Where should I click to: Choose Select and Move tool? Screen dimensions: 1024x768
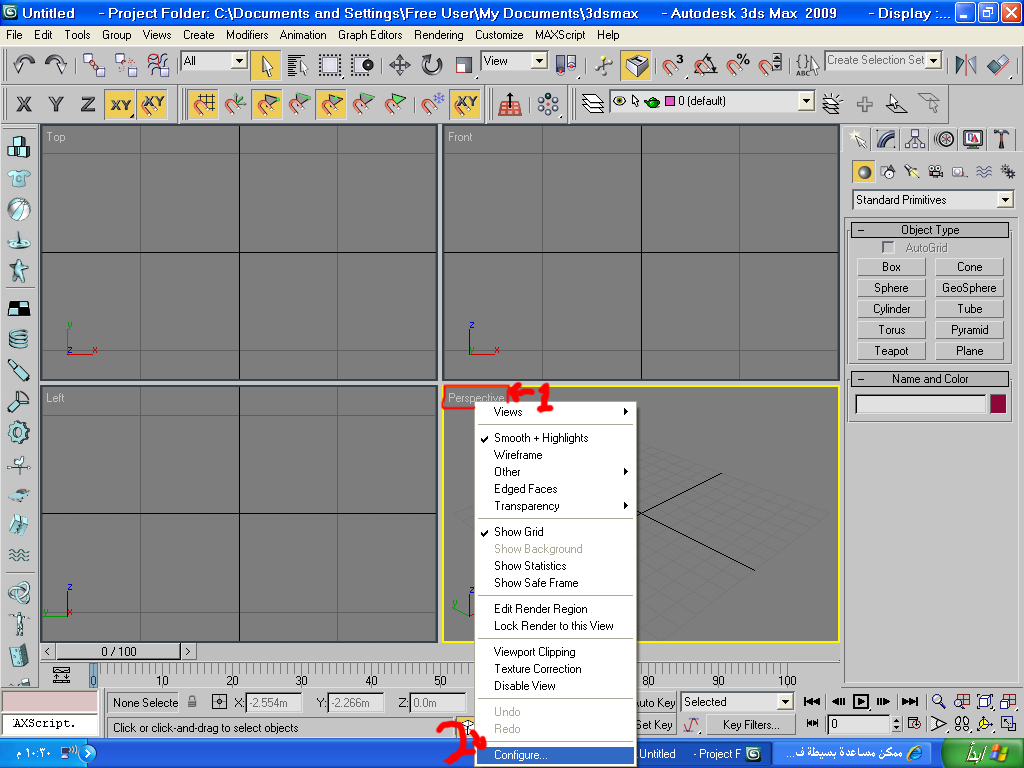pyautogui.click(x=399, y=65)
